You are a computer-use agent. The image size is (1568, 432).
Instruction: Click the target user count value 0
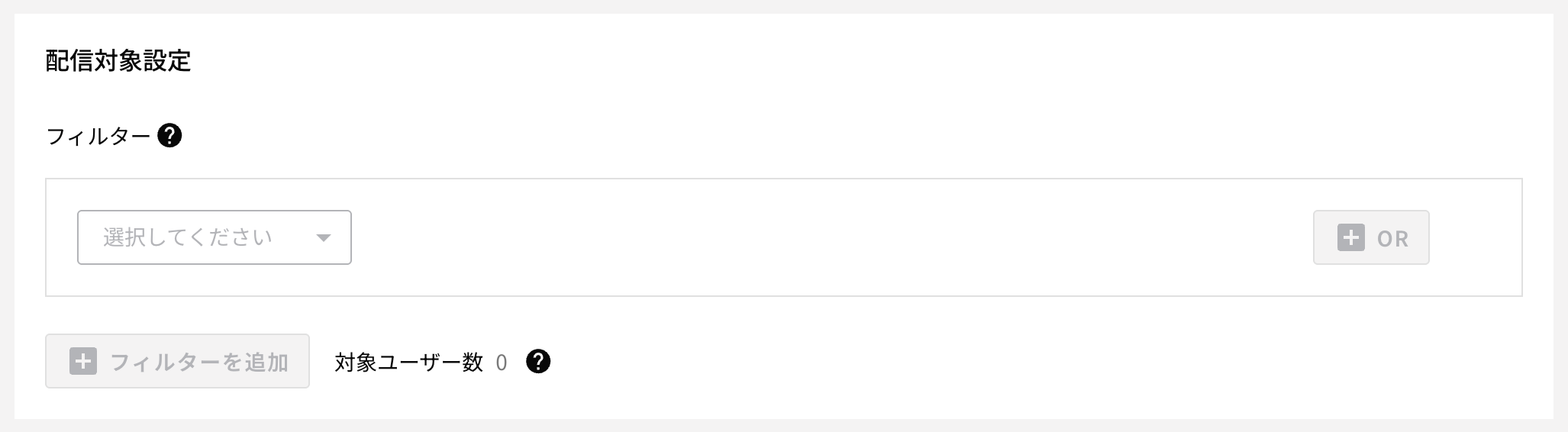click(502, 363)
